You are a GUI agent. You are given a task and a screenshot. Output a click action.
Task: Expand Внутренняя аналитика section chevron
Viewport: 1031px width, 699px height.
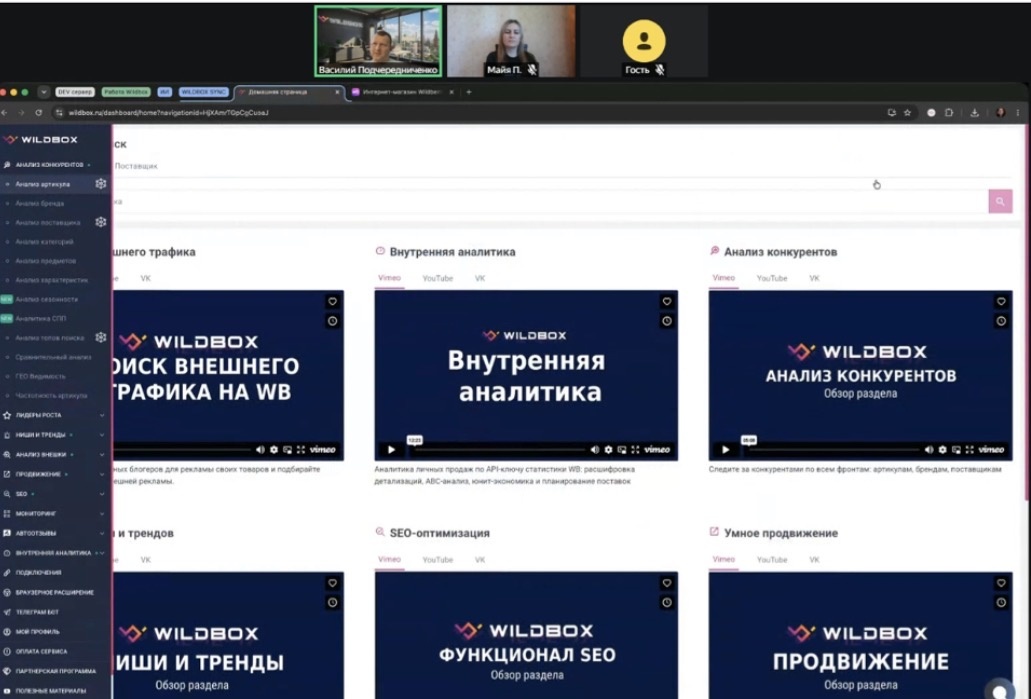102,553
